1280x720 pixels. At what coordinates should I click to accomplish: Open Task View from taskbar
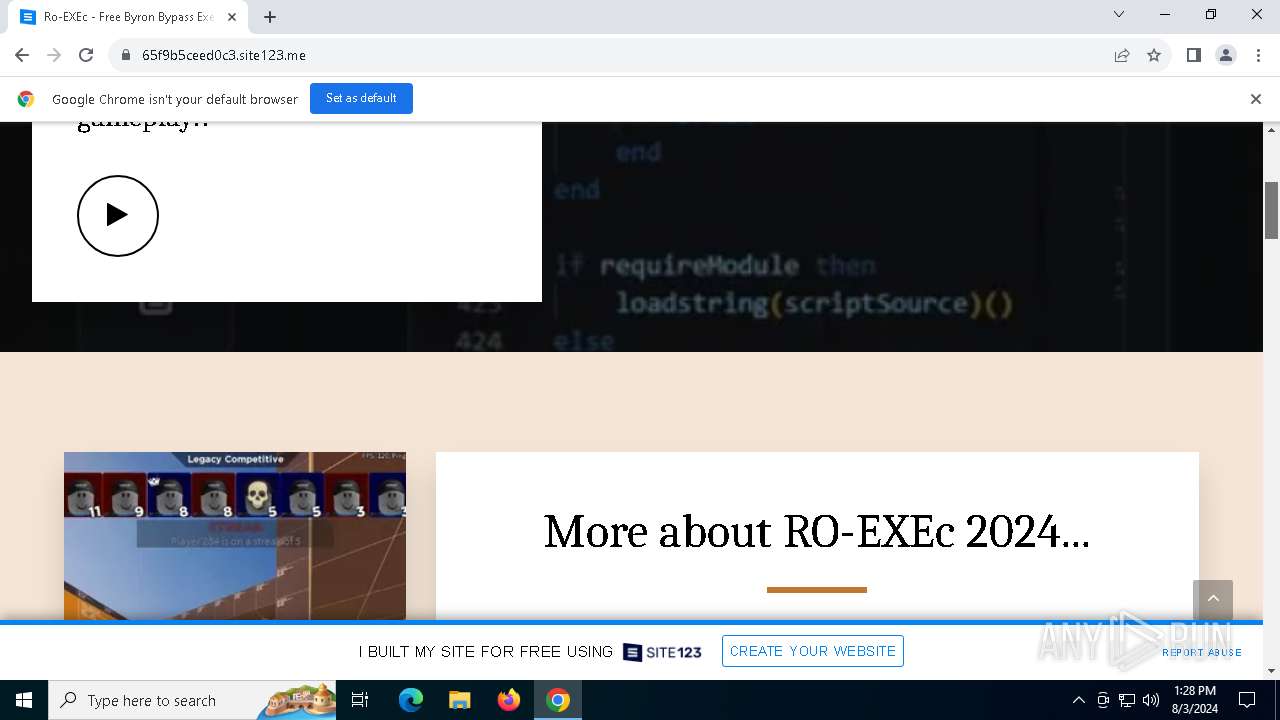360,700
